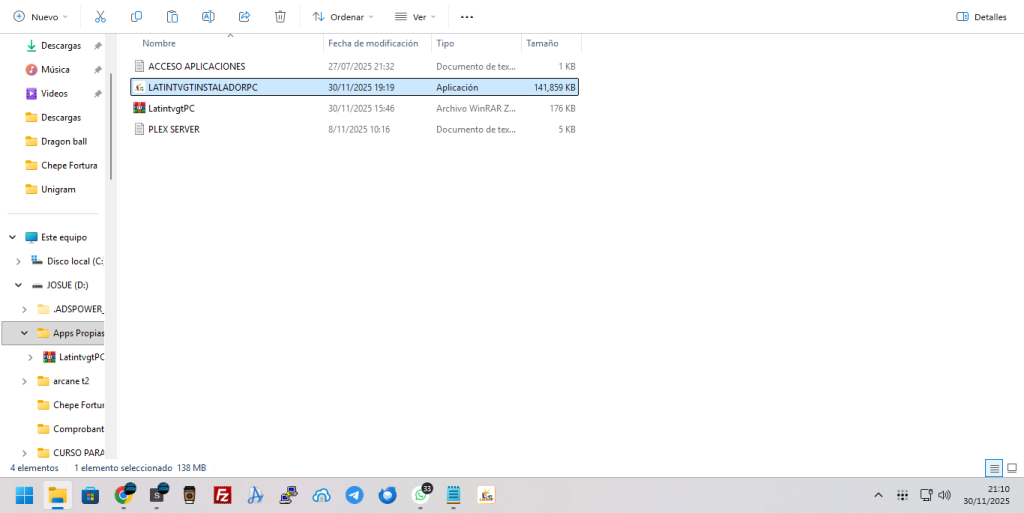Screen dimensions: 1024x513
Task: Select Dragon ball folder in sidebar
Action: [x=64, y=141]
